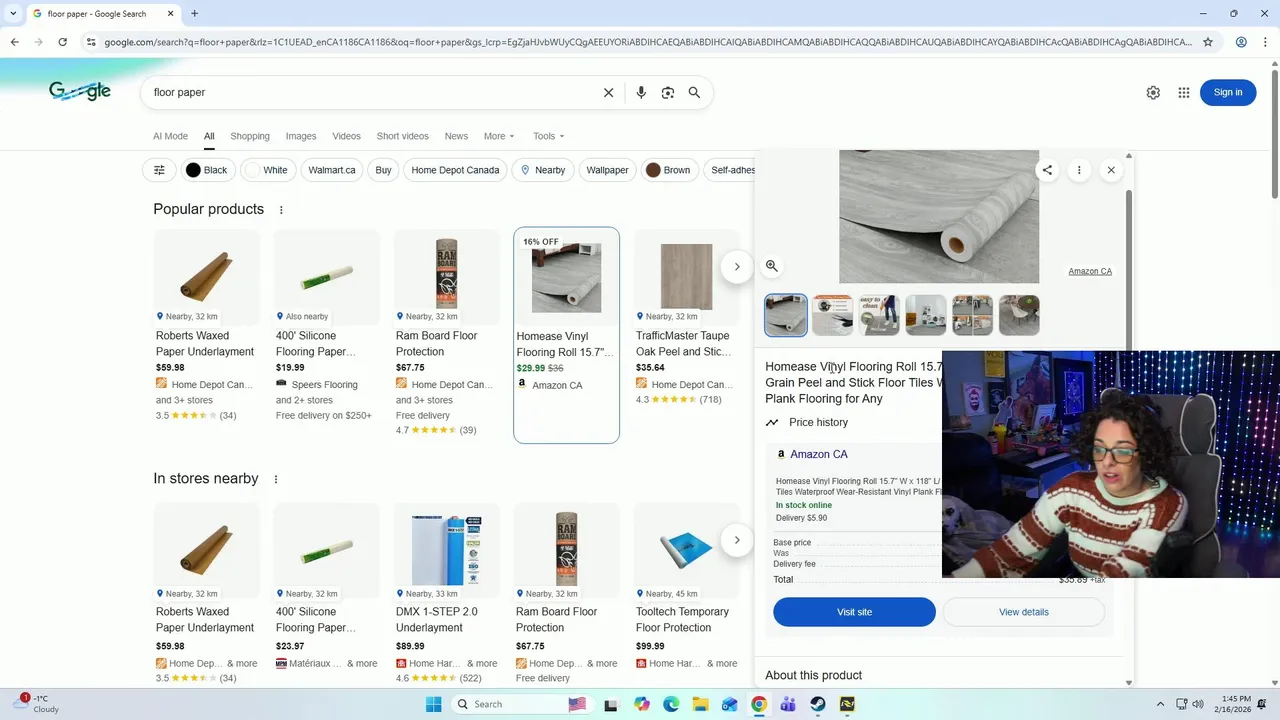Apply the Brown color filter chip
The image size is (1280, 720).
point(668,170)
